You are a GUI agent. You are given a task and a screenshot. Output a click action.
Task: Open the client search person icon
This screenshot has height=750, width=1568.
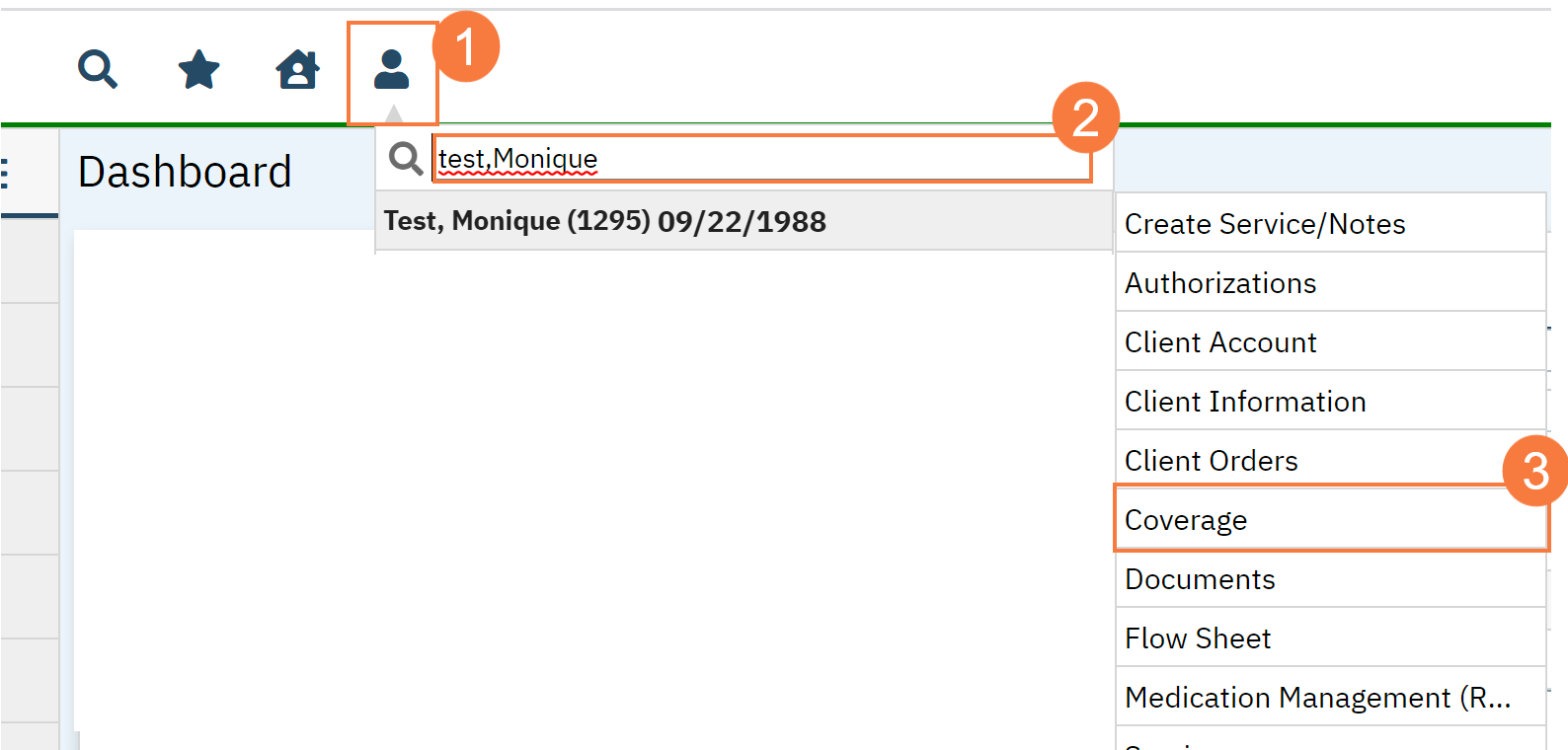[392, 70]
